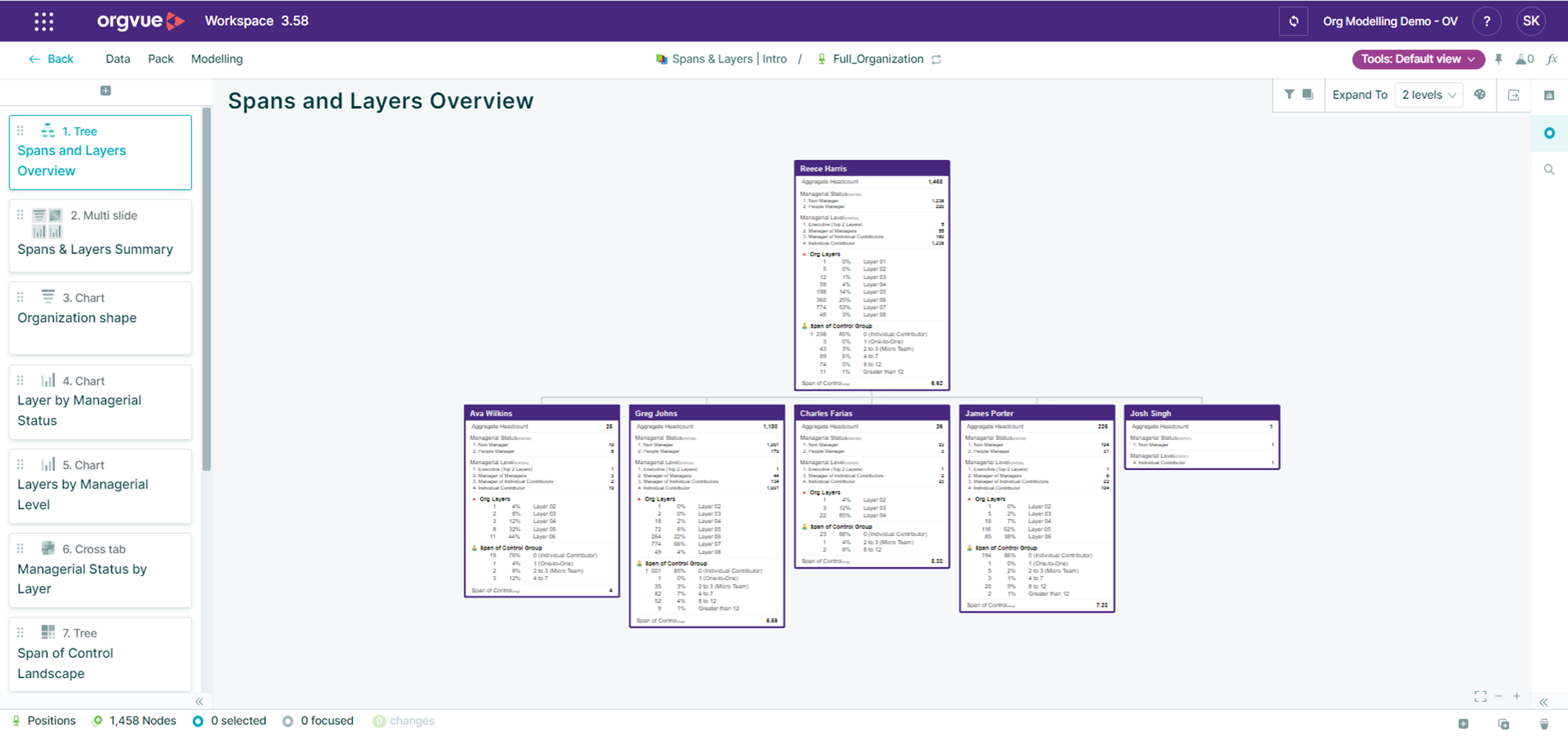Open the Pack menu

point(161,59)
